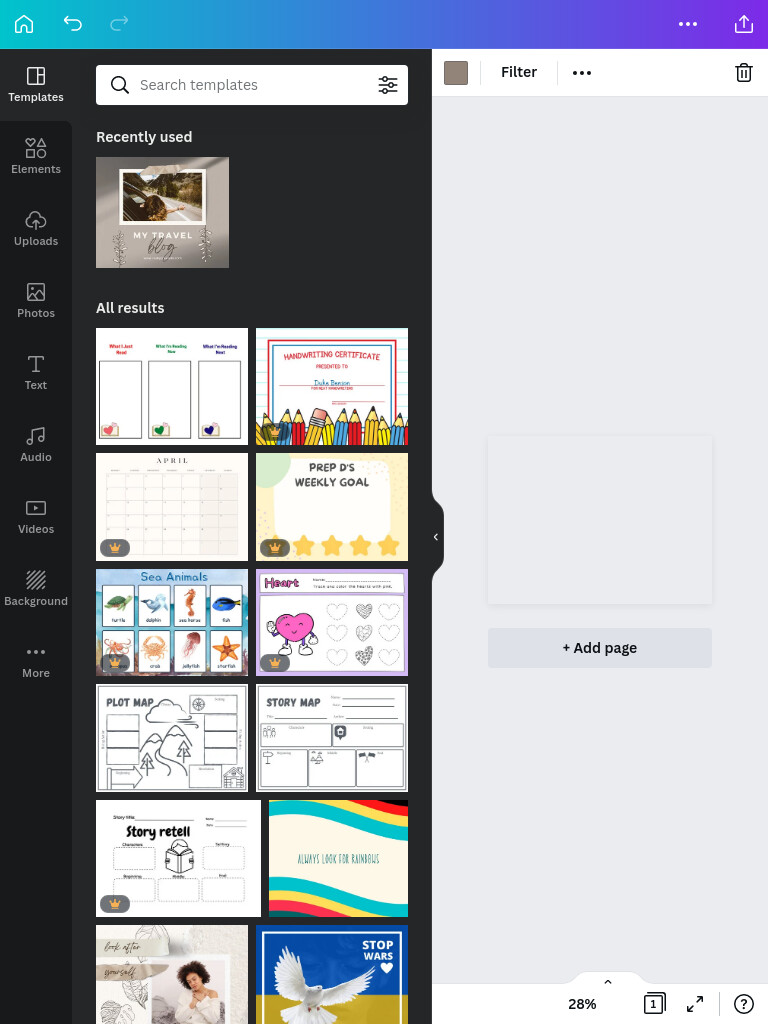Undo the last action
This screenshot has height=1024, width=768.
pos(72,24)
